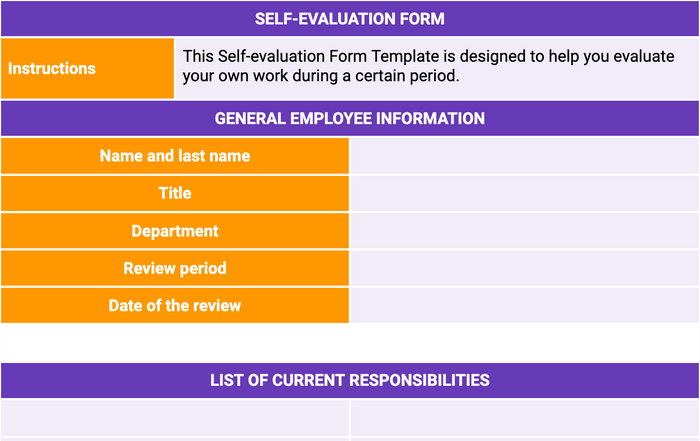Fill in the empty Name and last name field
The height and width of the screenshot is (441, 700).
pos(525,156)
